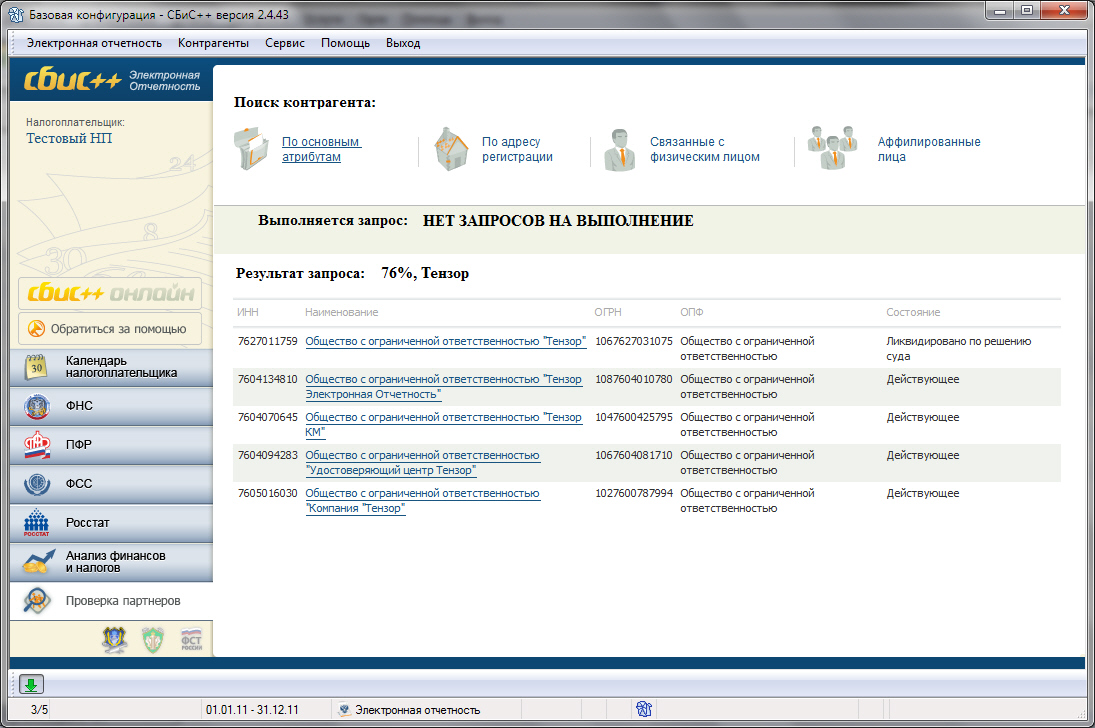
Task: Click the group icon for affiliated persons
Action: (x=832, y=147)
